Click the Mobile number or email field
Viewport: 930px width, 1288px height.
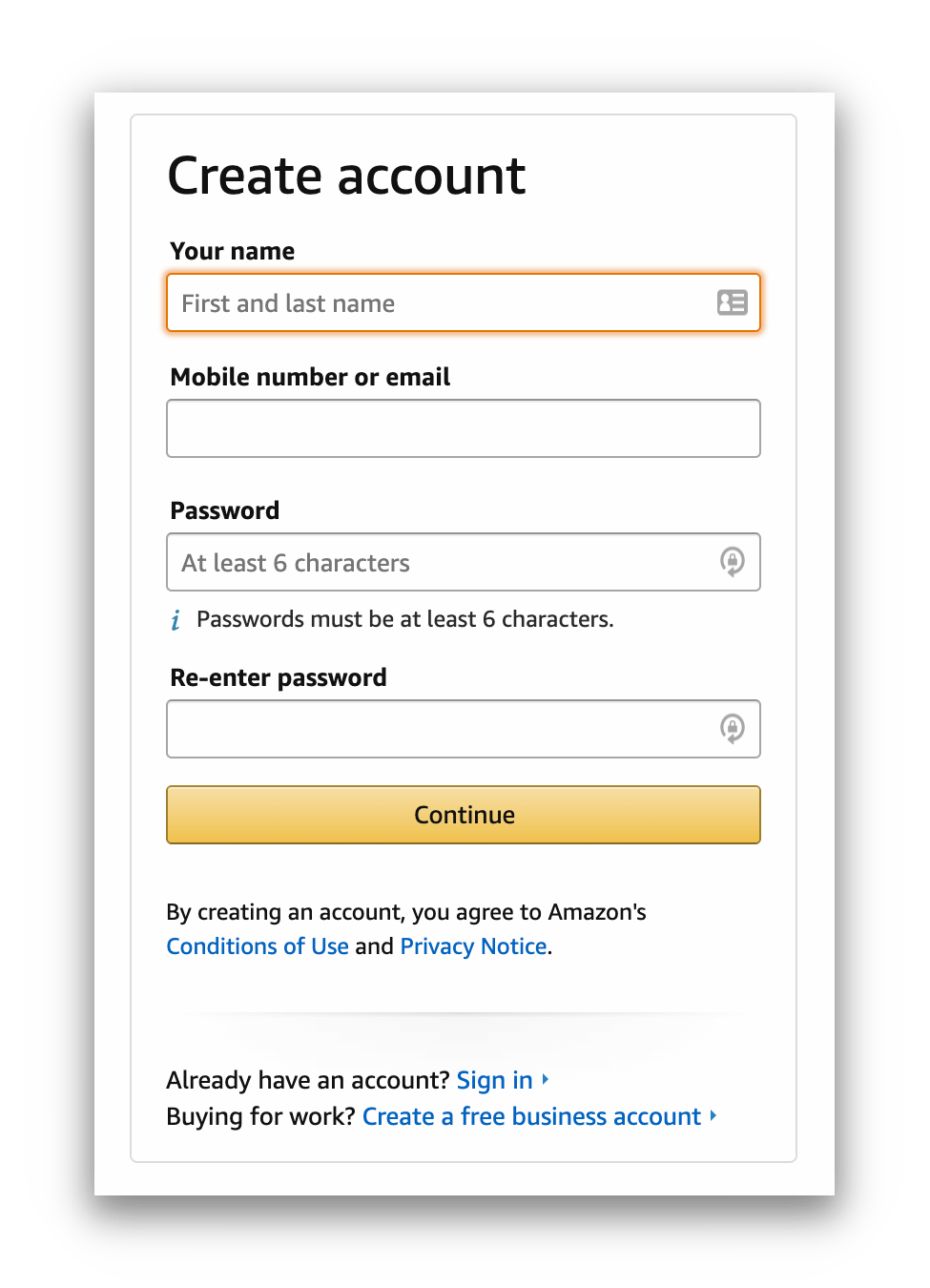click(x=463, y=428)
